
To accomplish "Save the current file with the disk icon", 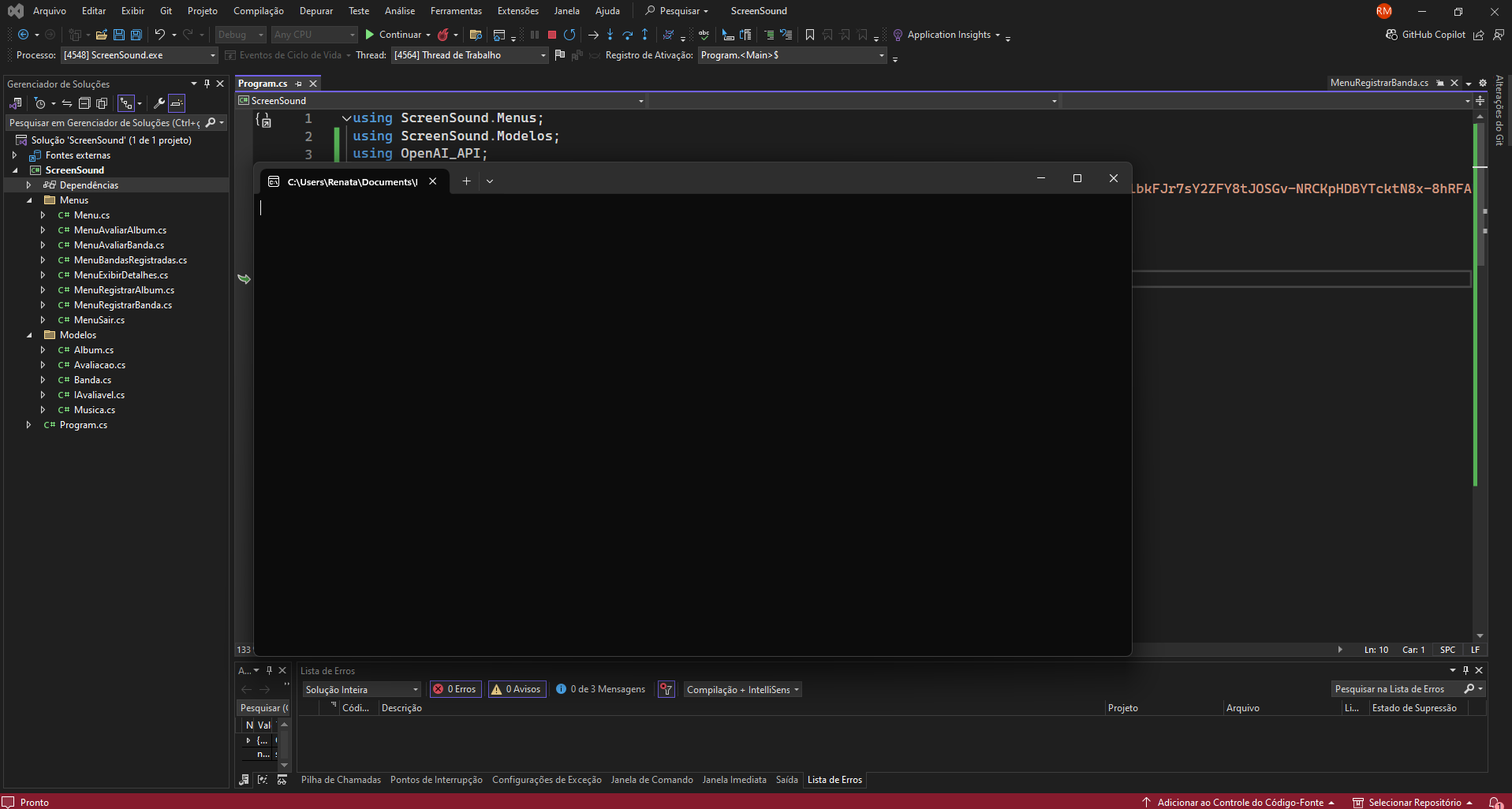I will [x=118, y=35].
